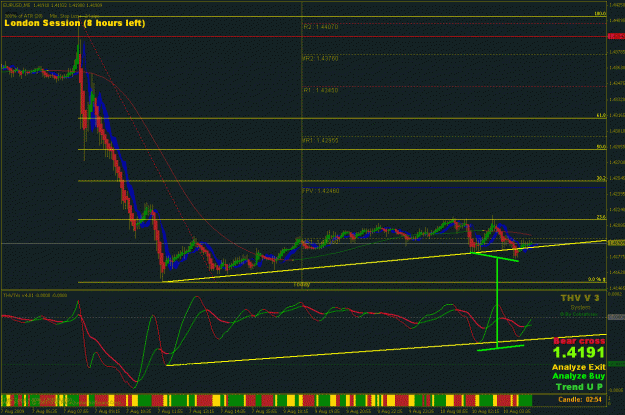Click the THVTrix indicator label in the lower panel
Viewport: 625px width, 415px height.
point(35,295)
